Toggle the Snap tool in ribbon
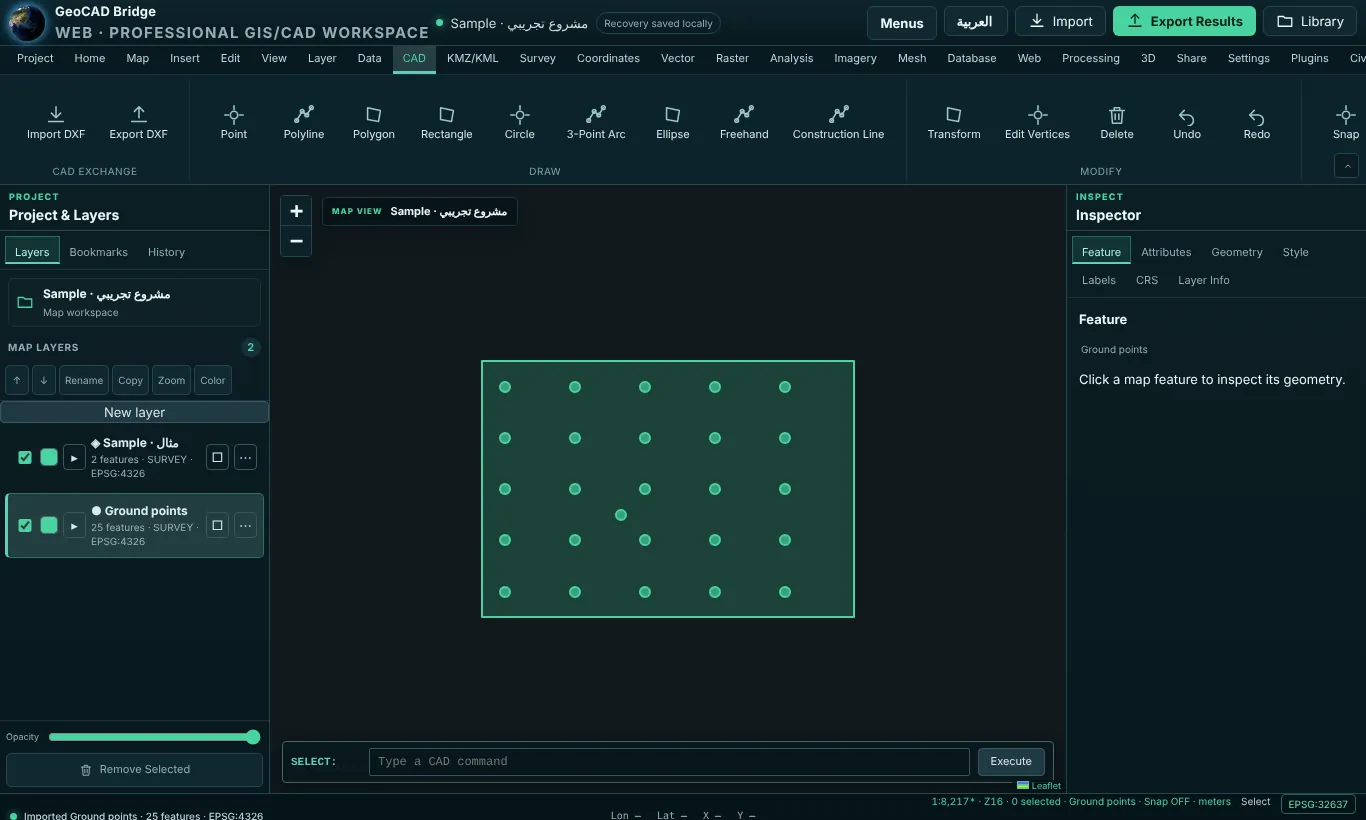Image resolution: width=1366 pixels, height=820 pixels. 1346,123
